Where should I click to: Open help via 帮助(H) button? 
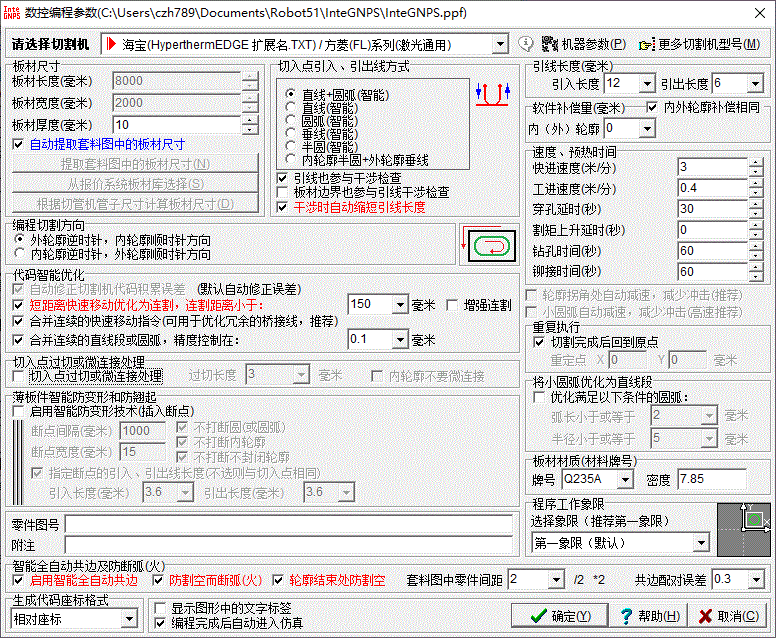click(649, 616)
